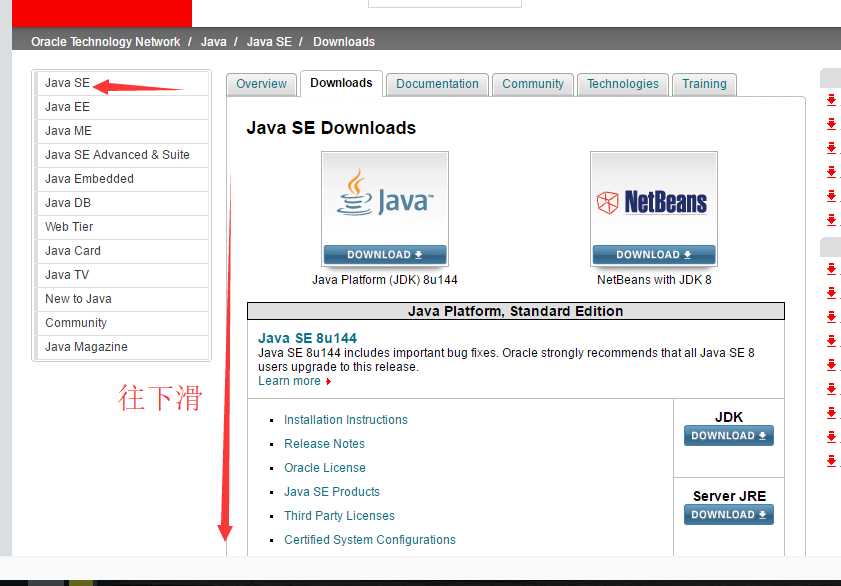Viewport: 841px width, 586px height.
Task: Open the Java Embedded sidebar link
Action: click(x=89, y=179)
